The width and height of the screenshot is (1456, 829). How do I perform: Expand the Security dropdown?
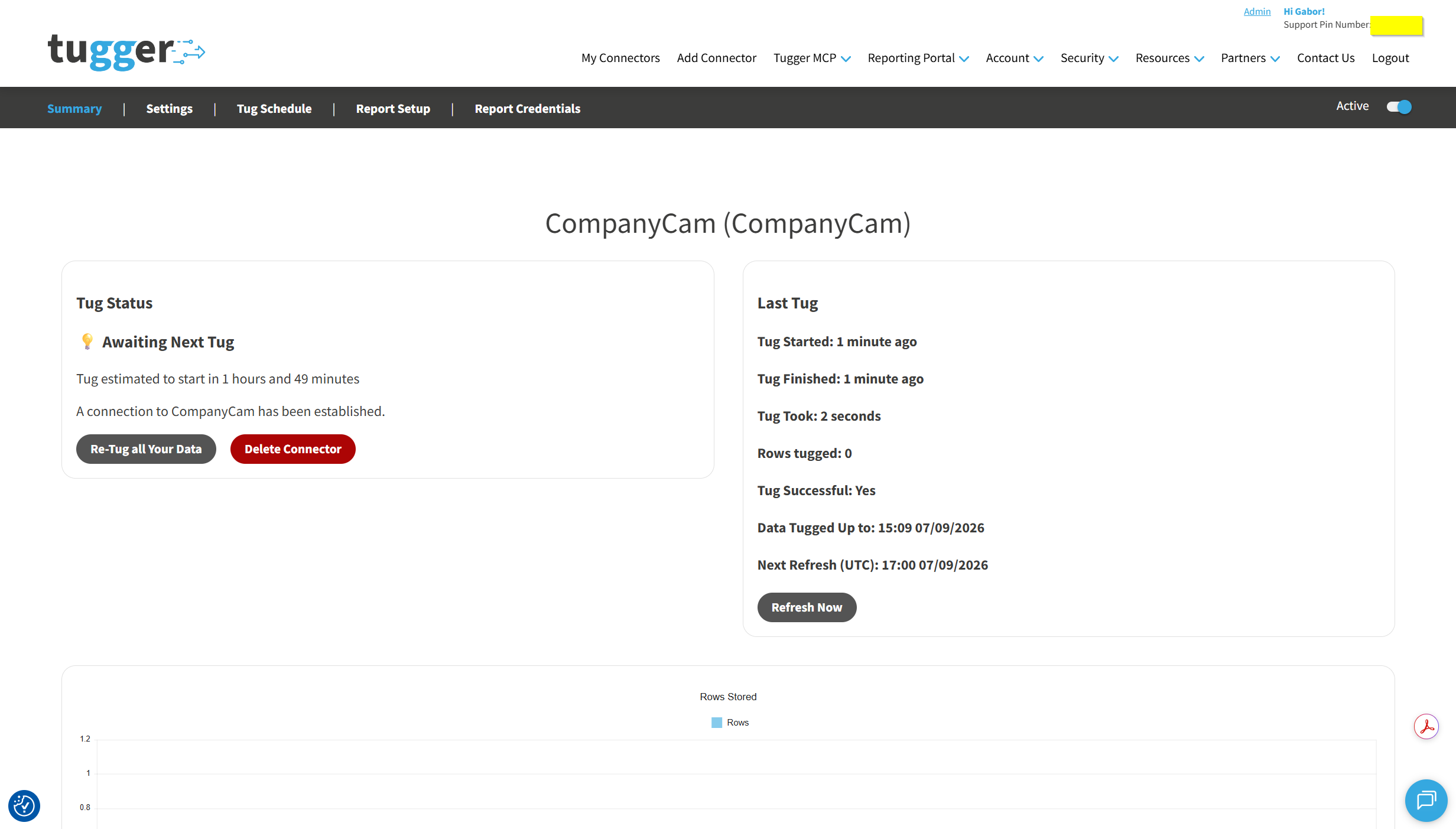[x=1089, y=58]
